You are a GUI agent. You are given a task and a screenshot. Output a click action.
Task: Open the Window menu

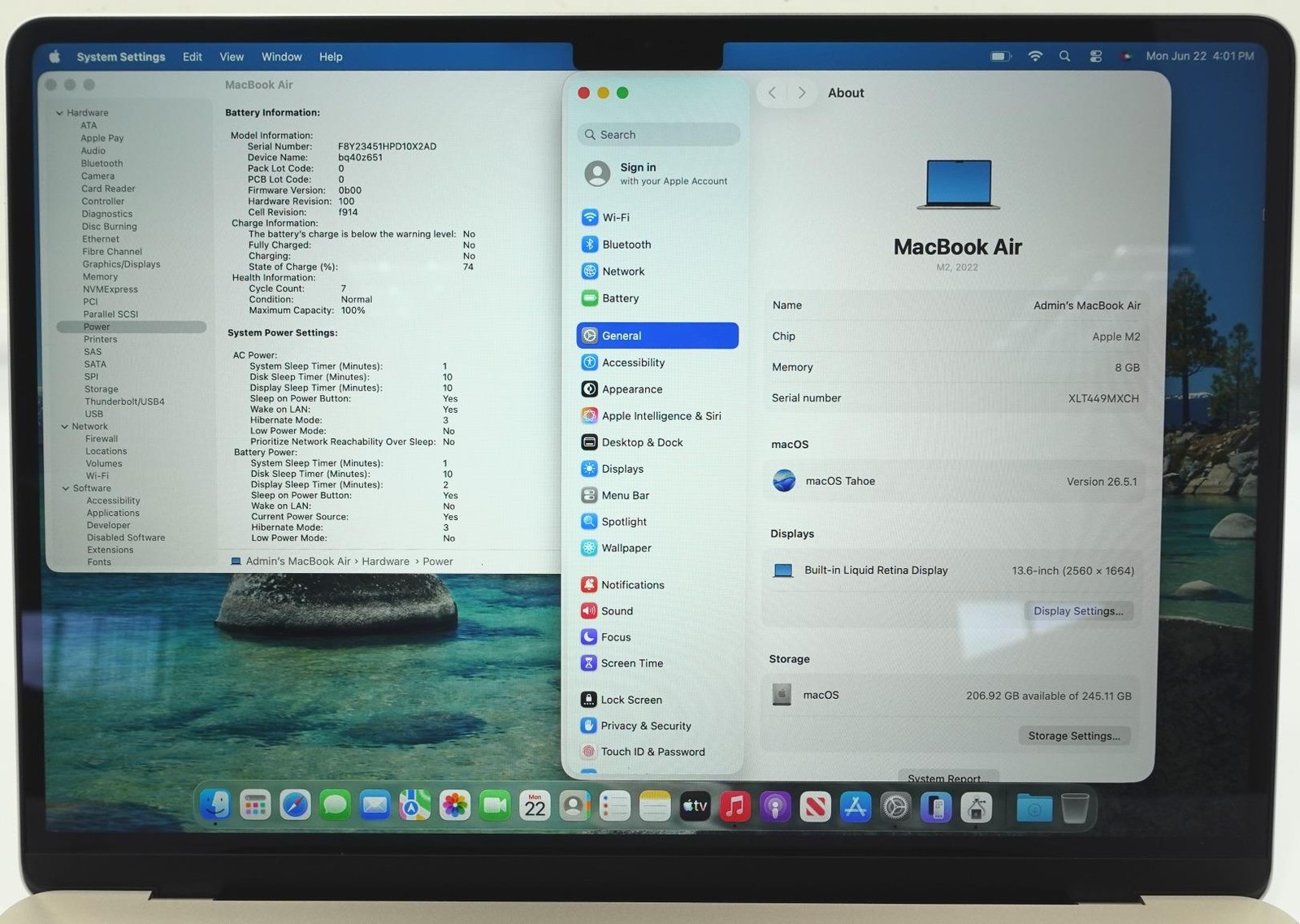click(281, 57)
